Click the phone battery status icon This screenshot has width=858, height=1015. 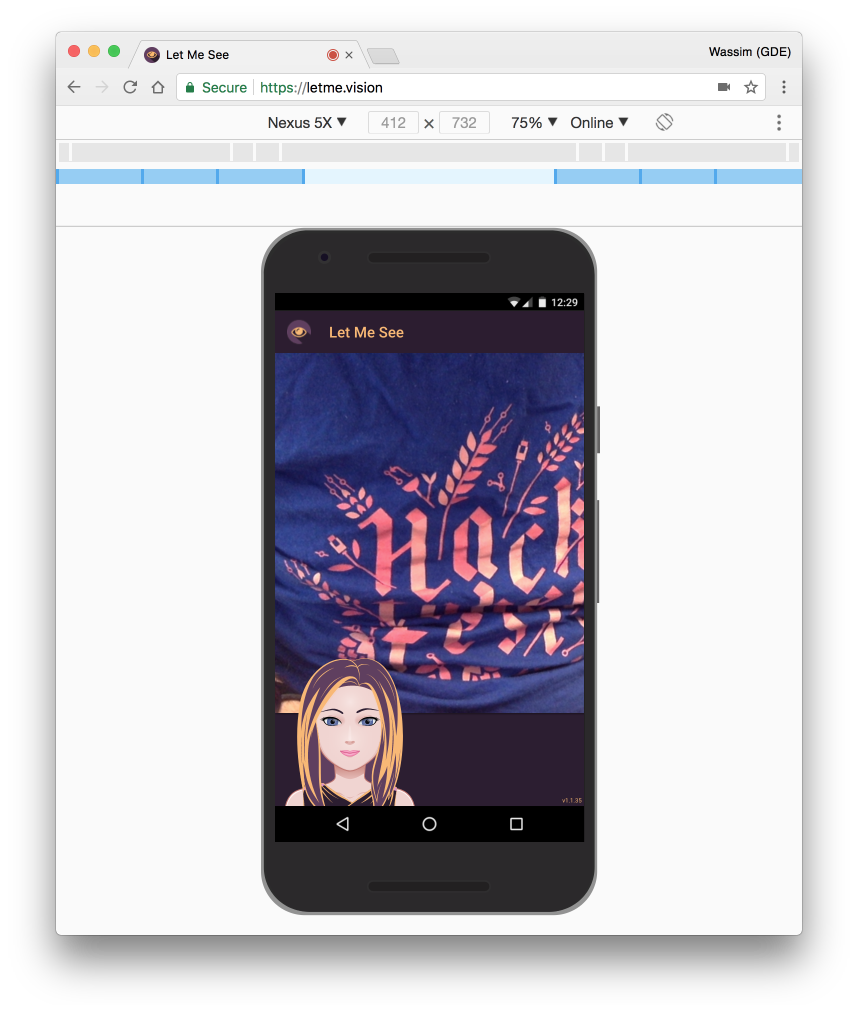click(x=542, y=302)
